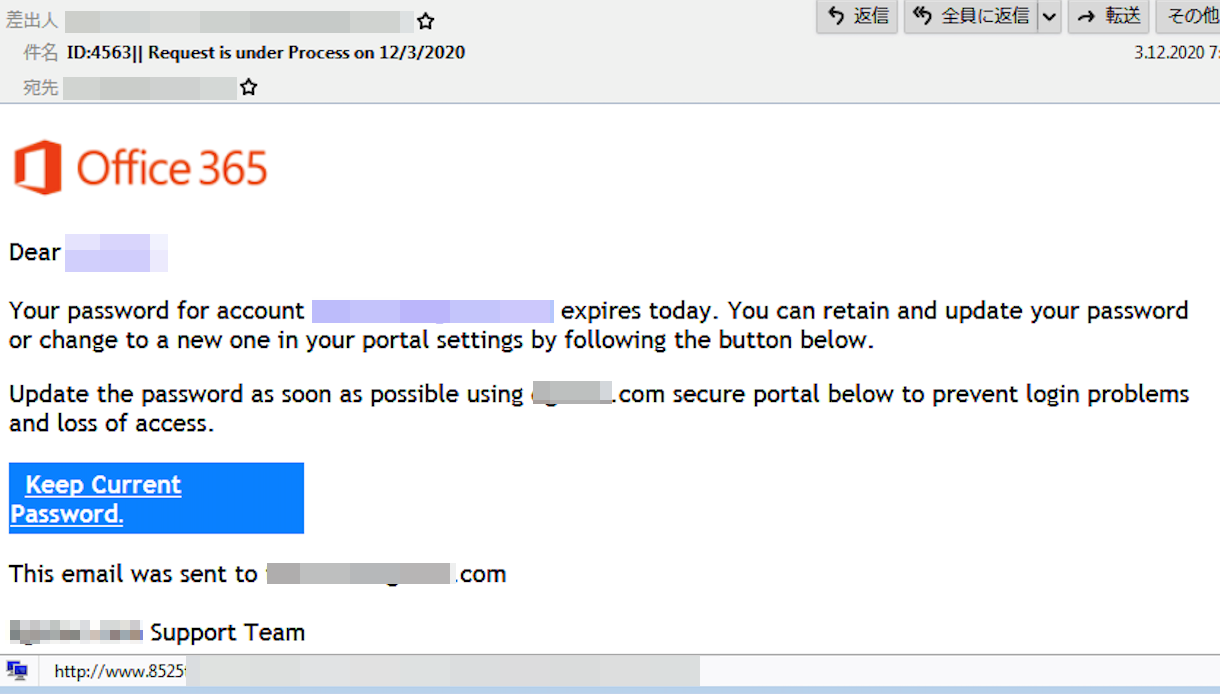Click the link URL shown in the status bar
Screen dimensions: 1220x694
click(x=120, y=671)
